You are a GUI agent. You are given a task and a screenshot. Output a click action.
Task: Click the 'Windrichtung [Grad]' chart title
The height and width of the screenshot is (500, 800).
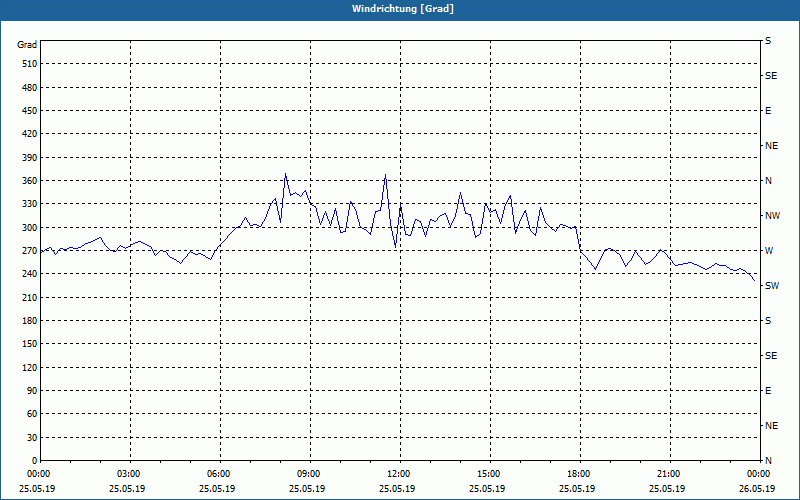click(x=403, y=9)
